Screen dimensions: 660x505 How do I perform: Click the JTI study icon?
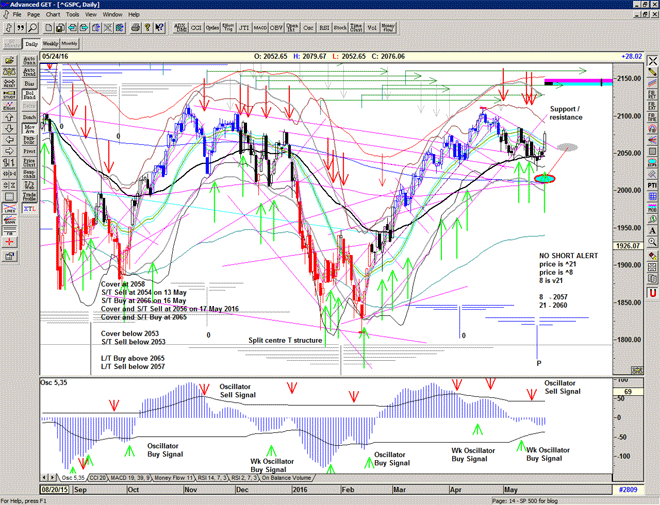(225, 29)
